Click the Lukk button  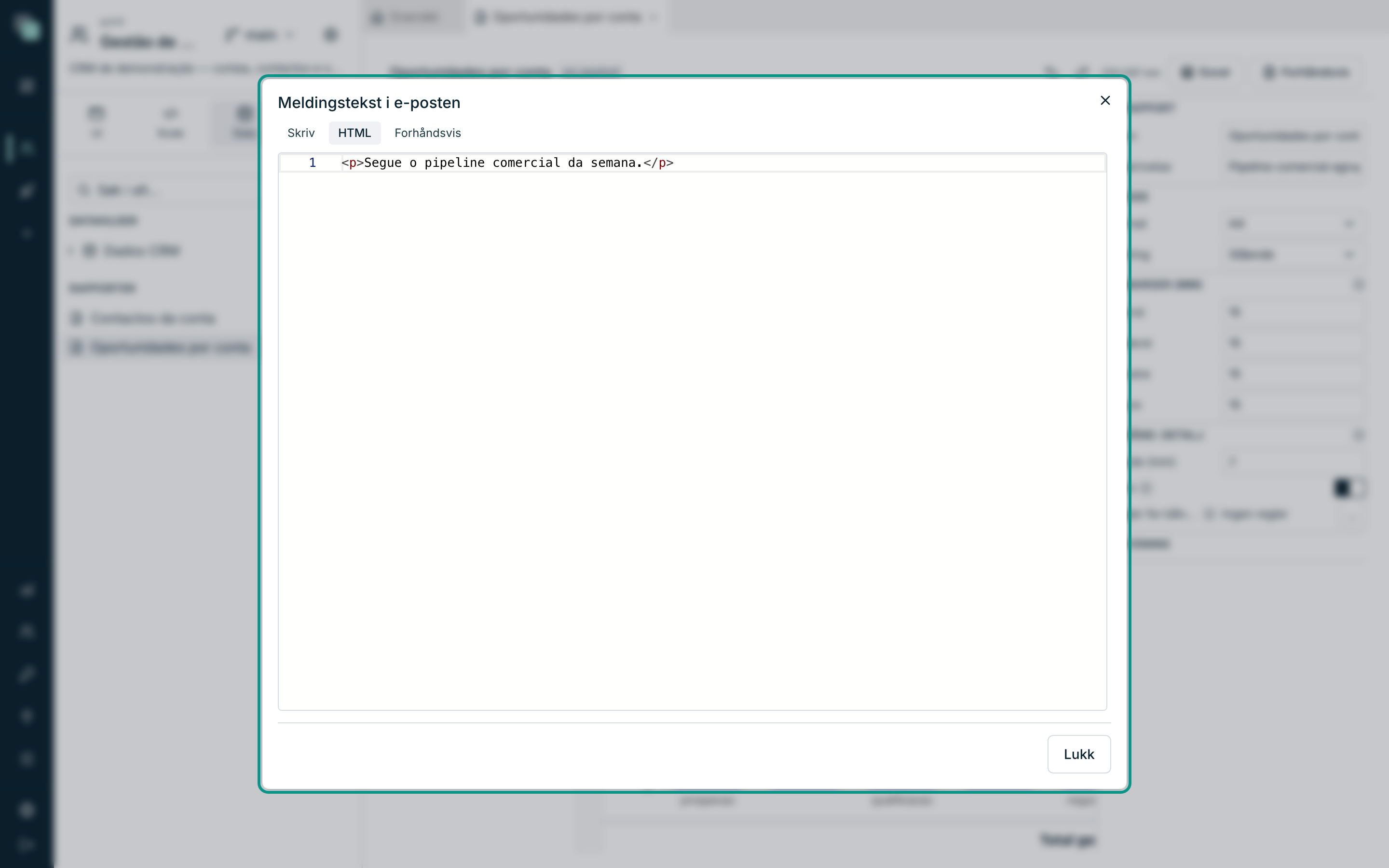tap(1078, 754)
